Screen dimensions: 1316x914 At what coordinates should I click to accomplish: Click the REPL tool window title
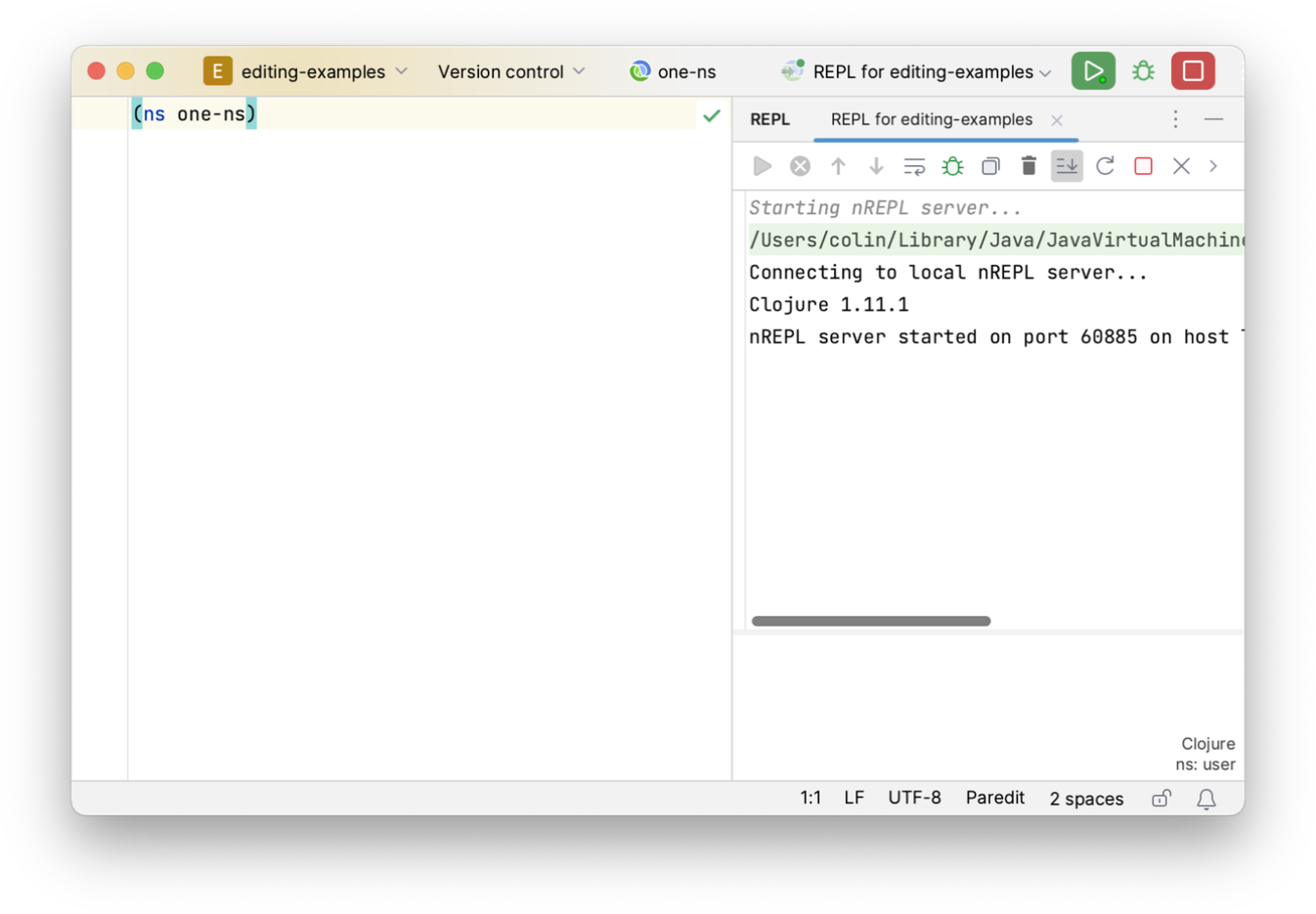point(769,119)
